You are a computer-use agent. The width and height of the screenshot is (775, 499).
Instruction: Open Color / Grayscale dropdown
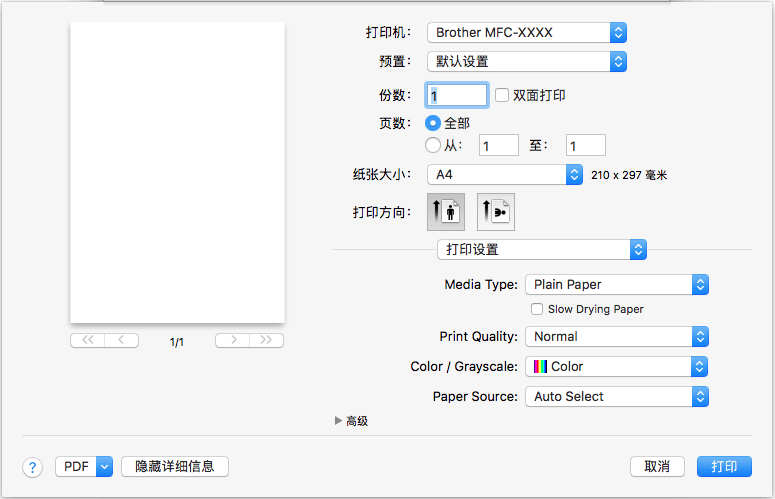(x=616, y=366)
